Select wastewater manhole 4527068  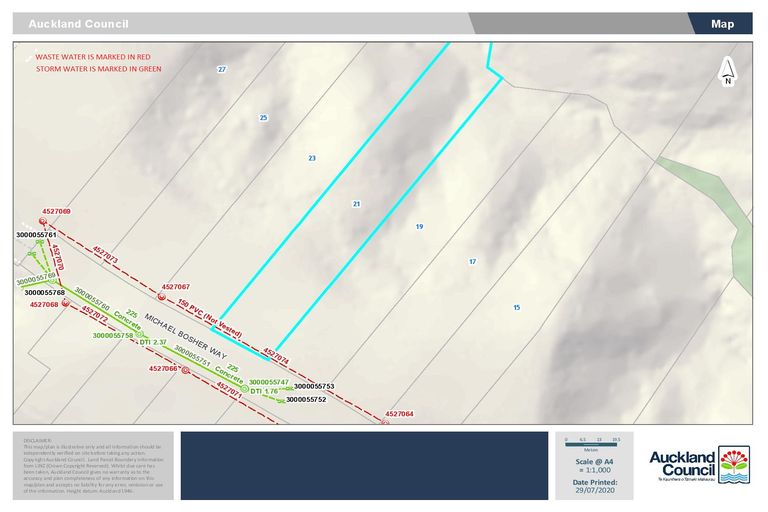(66, 304)
